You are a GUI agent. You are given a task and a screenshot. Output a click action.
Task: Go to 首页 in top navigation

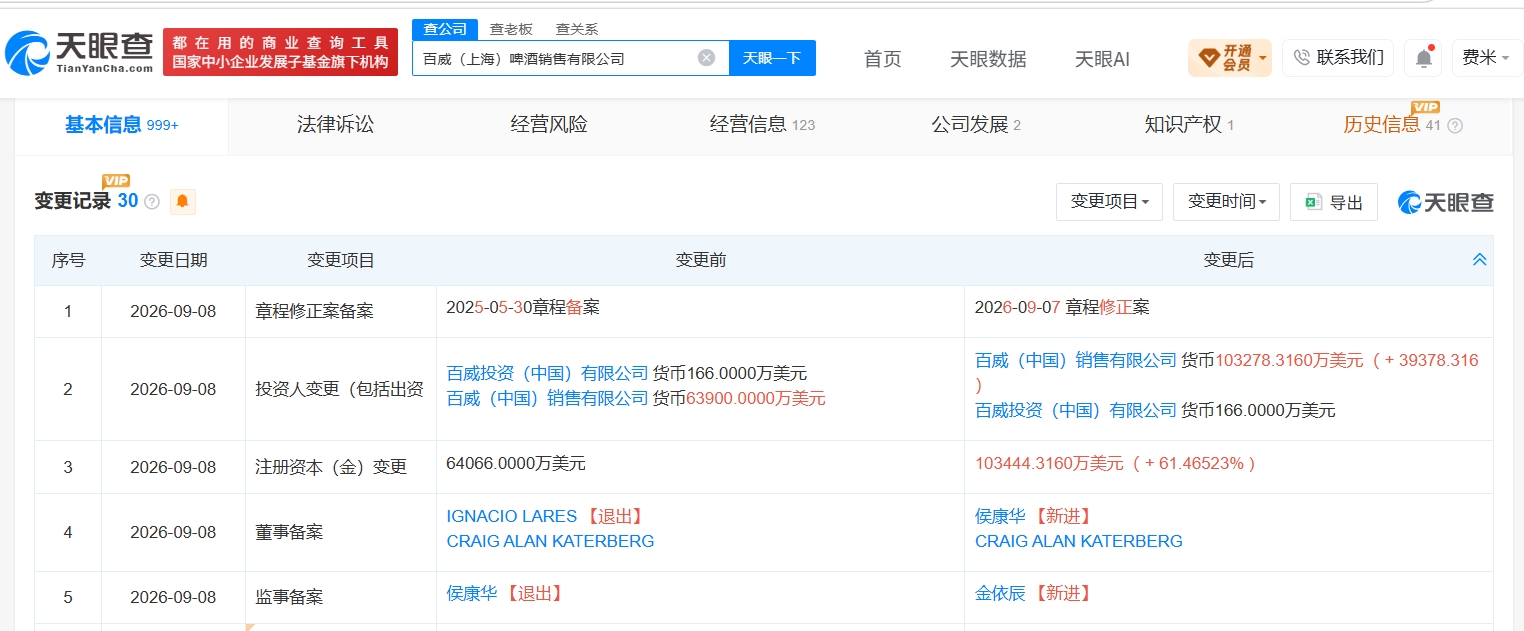[883, 59]
